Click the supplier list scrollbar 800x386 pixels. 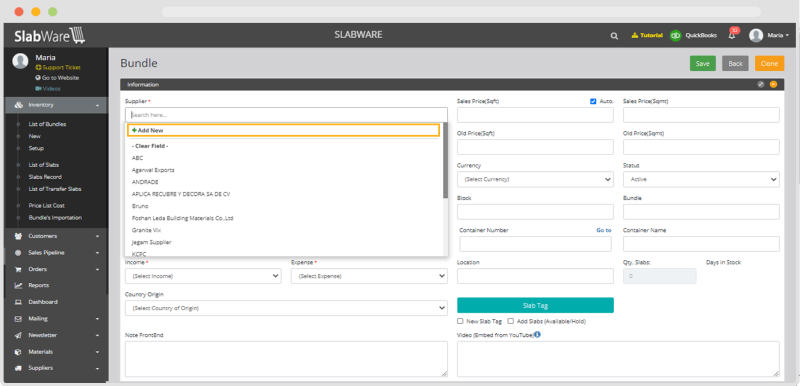(x=445, y=161)
